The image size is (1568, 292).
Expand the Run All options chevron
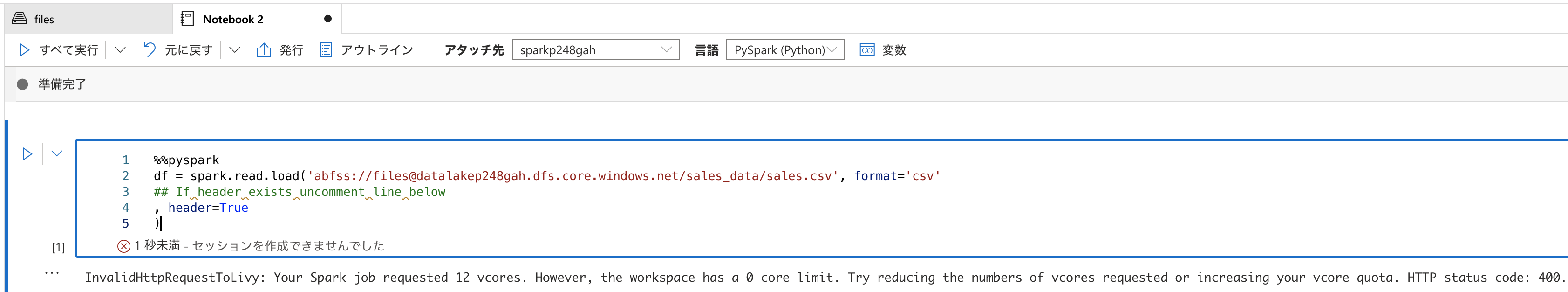(x=120, y=50)
